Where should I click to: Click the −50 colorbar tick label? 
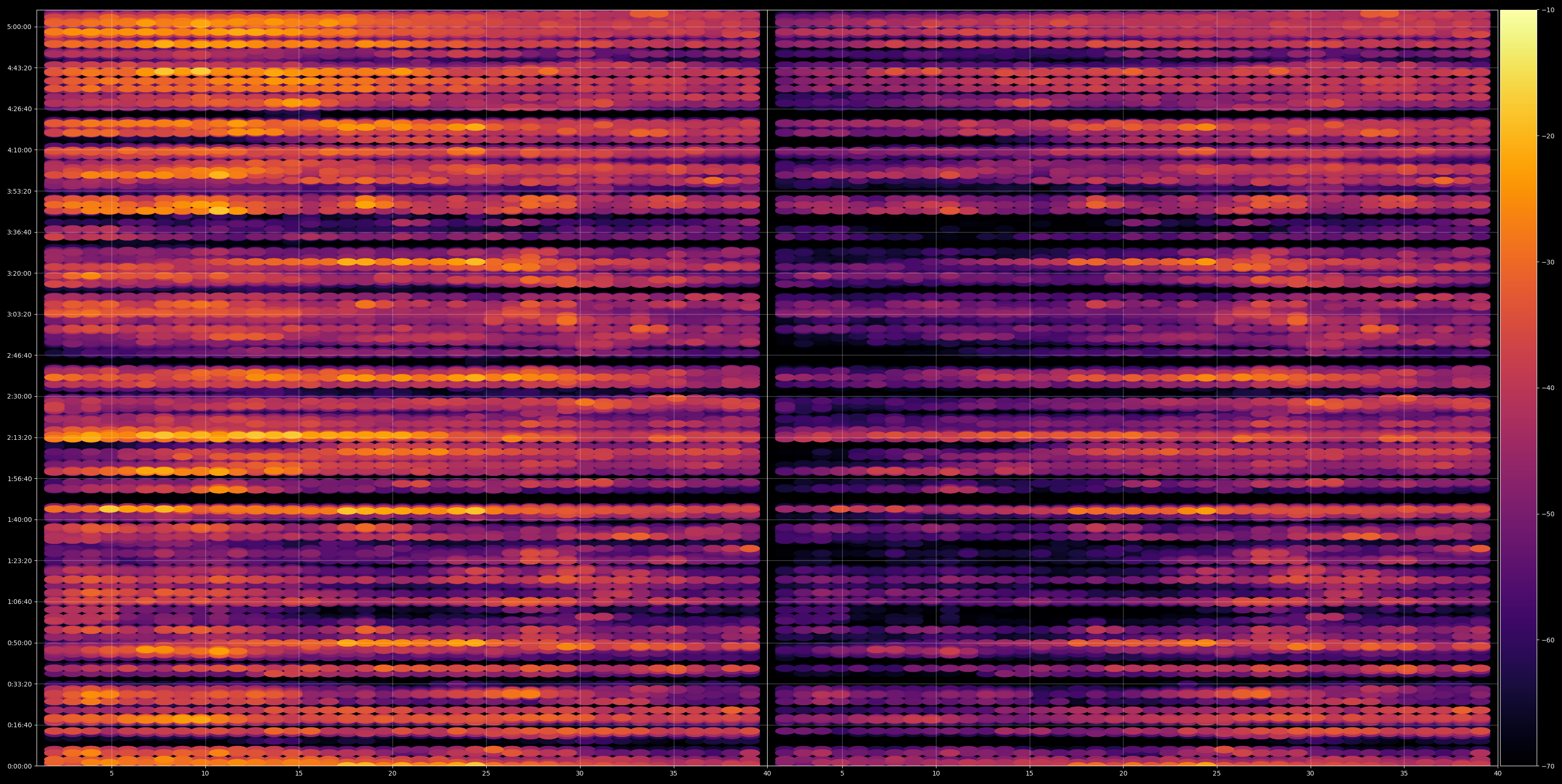click(1548, 514)
